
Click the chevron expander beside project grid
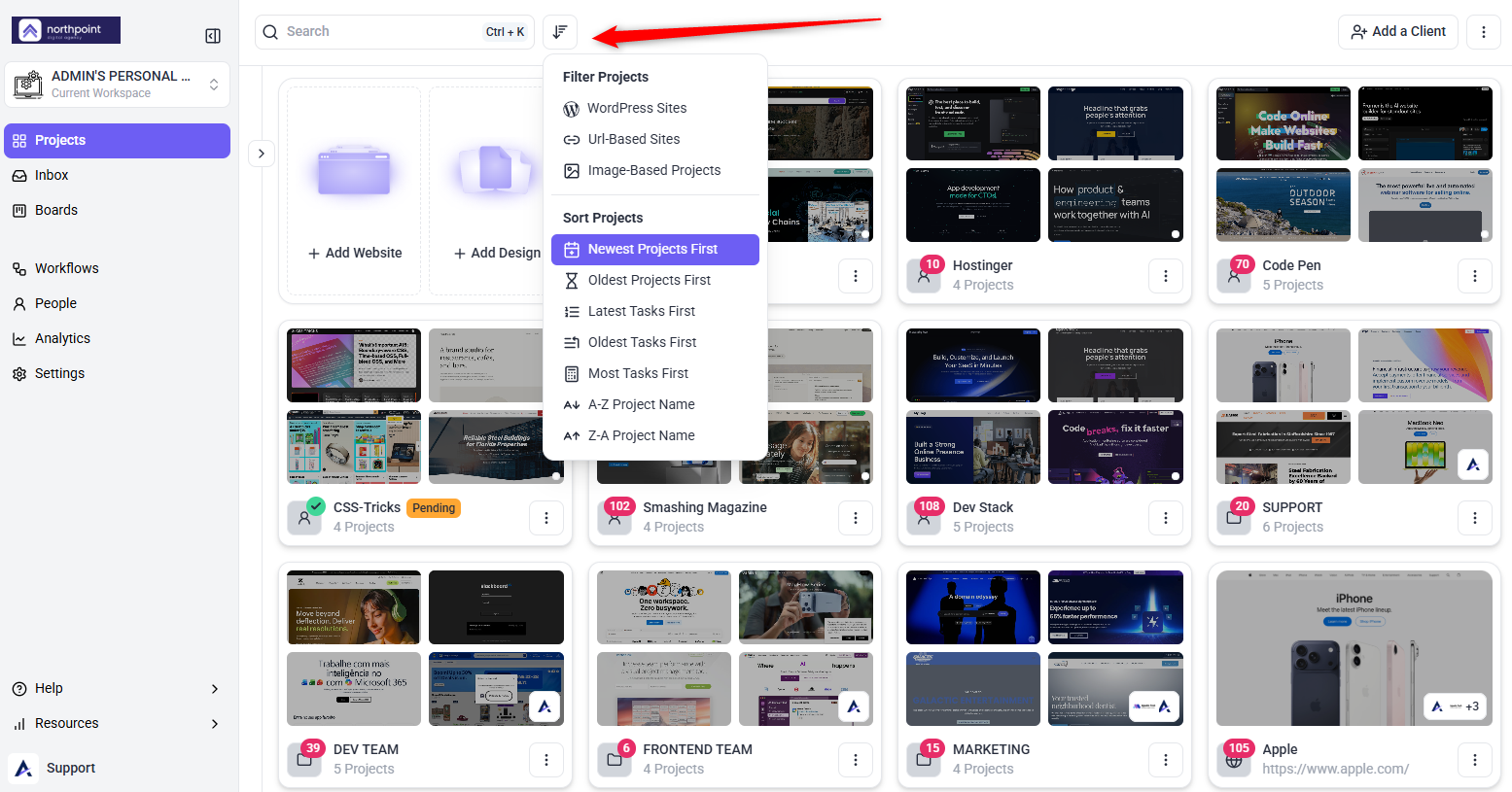tap(262, 154)
